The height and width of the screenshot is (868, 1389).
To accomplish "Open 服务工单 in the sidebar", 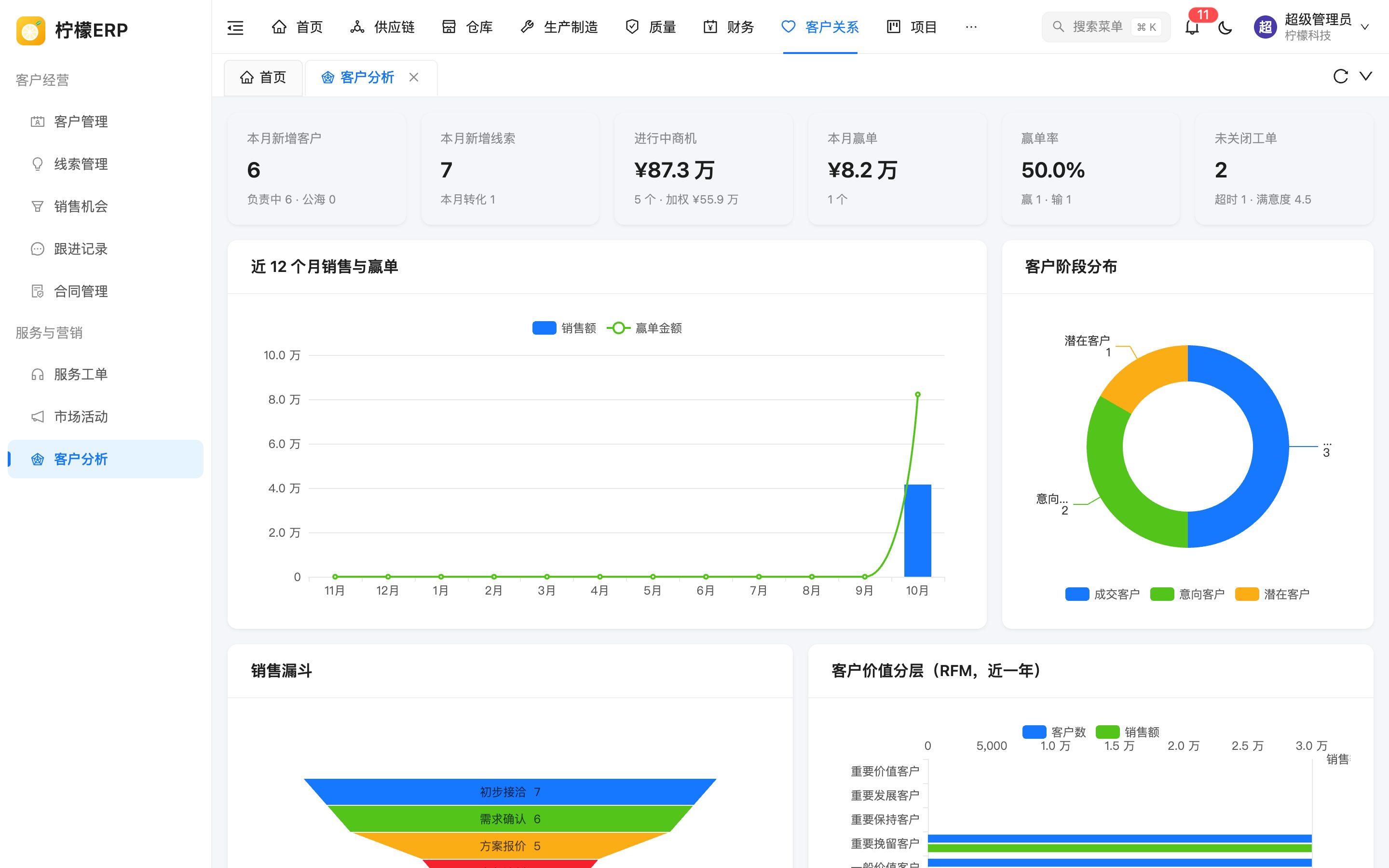I will click(106, 374).
